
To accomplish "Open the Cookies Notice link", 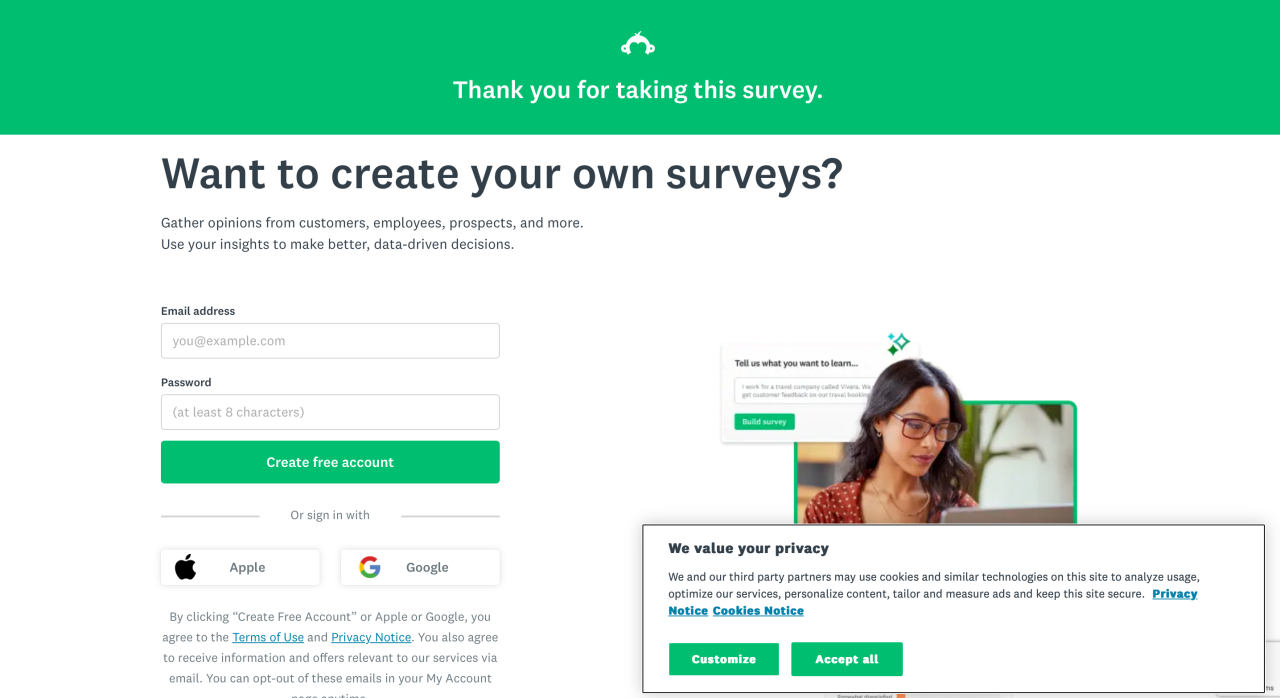I will 758,611.
